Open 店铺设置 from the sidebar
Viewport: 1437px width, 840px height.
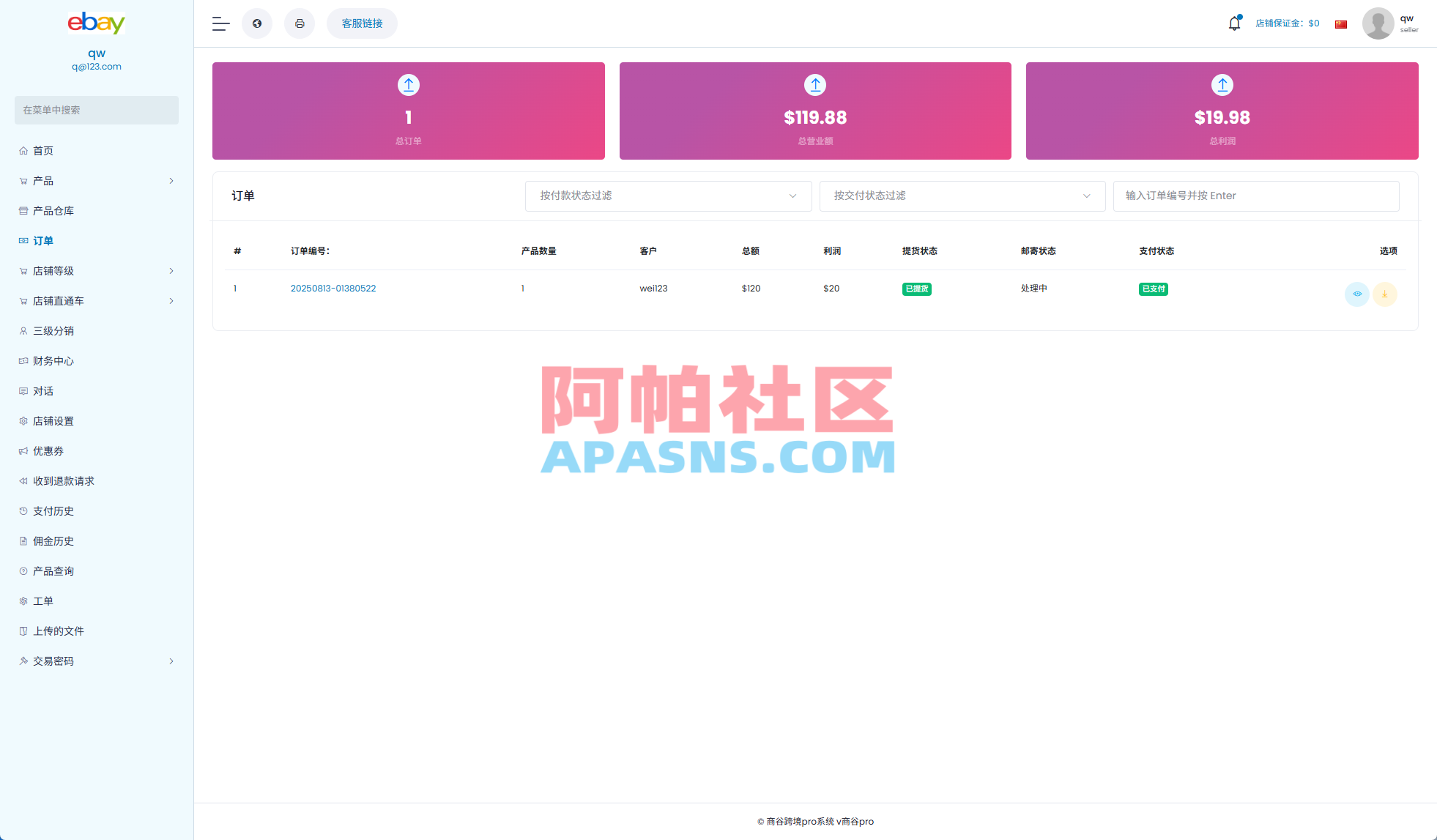coord(52,420)
